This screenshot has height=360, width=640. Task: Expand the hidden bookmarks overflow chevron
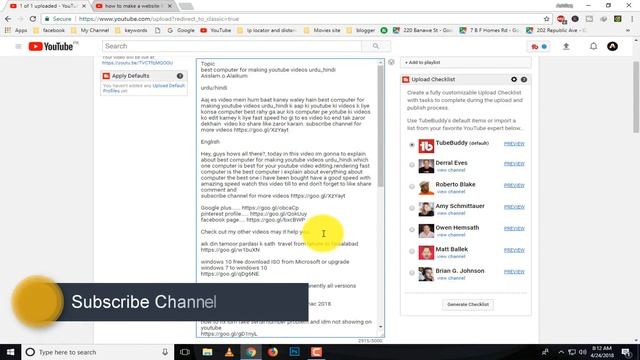pos(628,30)
